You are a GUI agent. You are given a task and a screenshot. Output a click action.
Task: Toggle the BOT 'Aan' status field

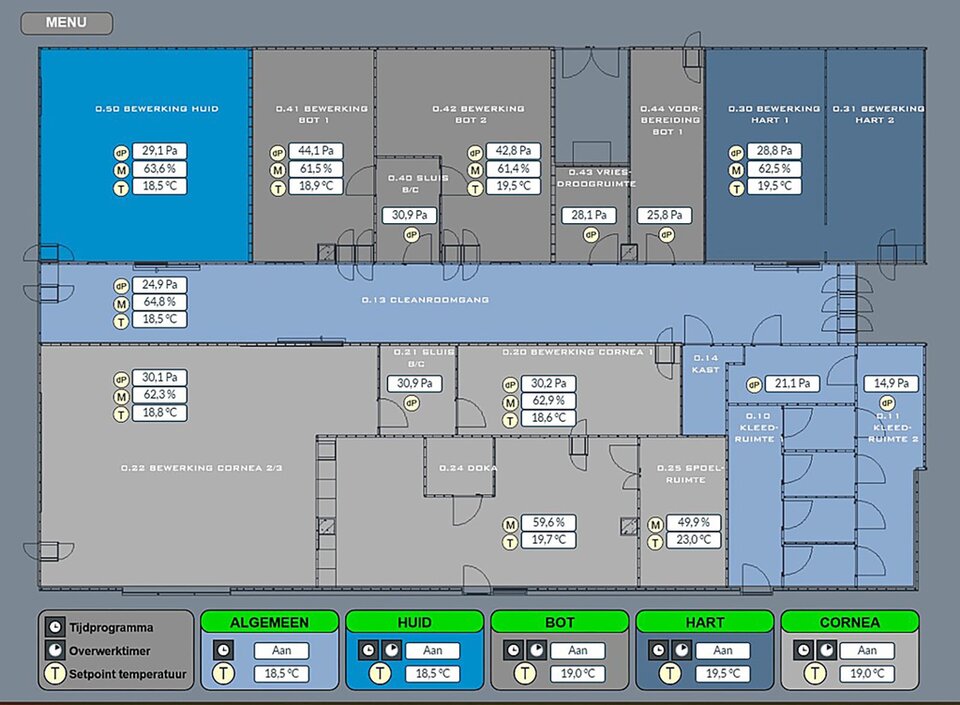577,650
